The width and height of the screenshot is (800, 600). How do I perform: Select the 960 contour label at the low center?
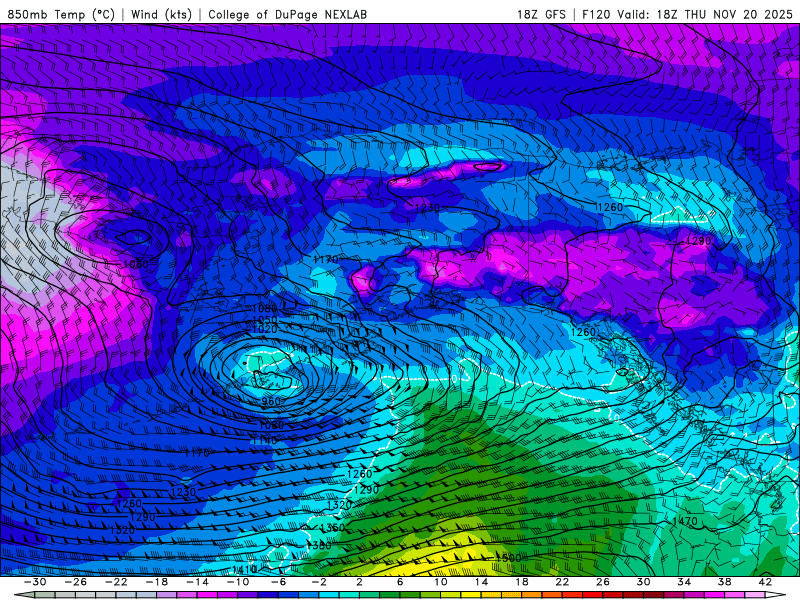[271, 402]
